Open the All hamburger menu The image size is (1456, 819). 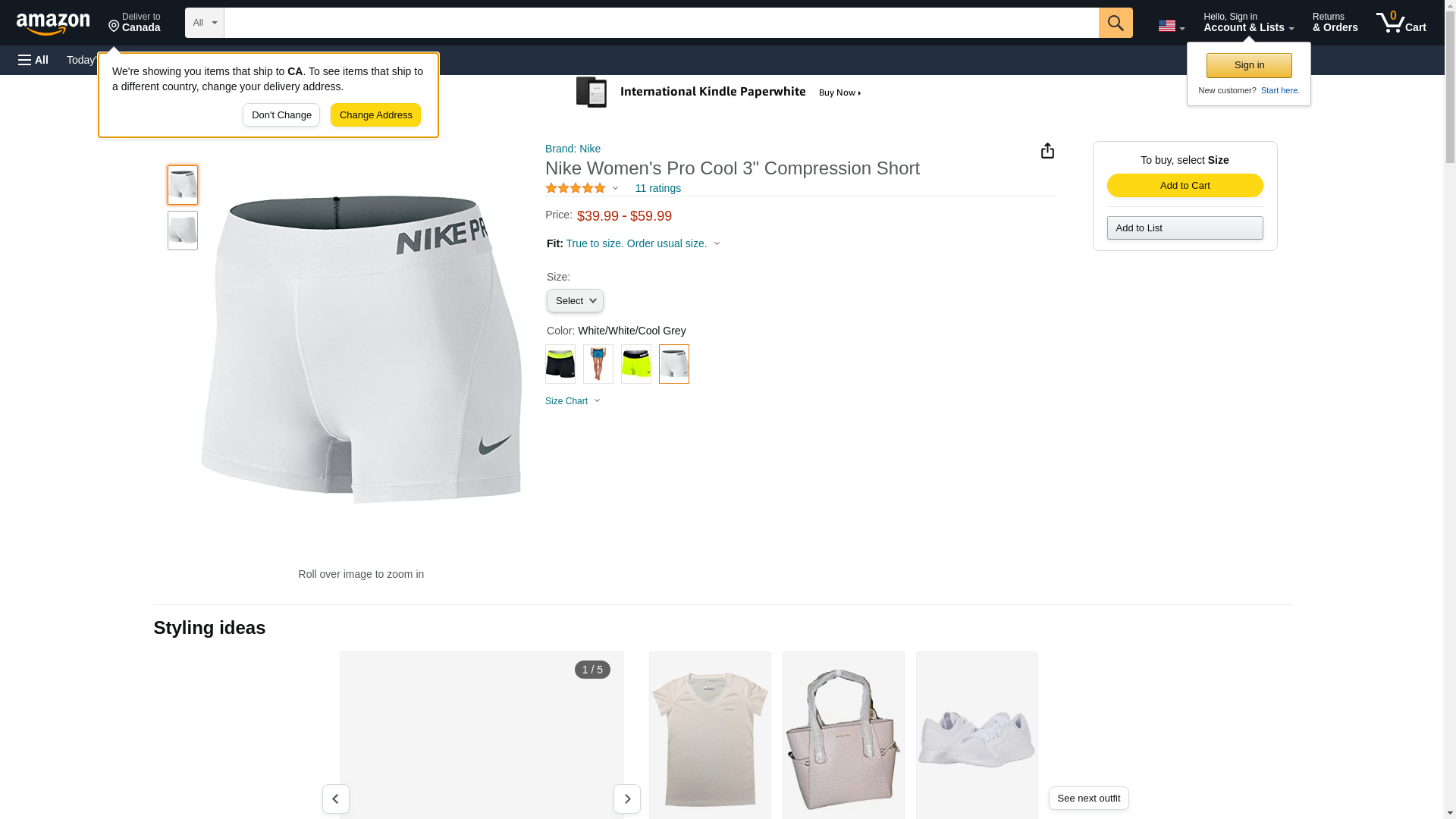click(x=33, y=60)
